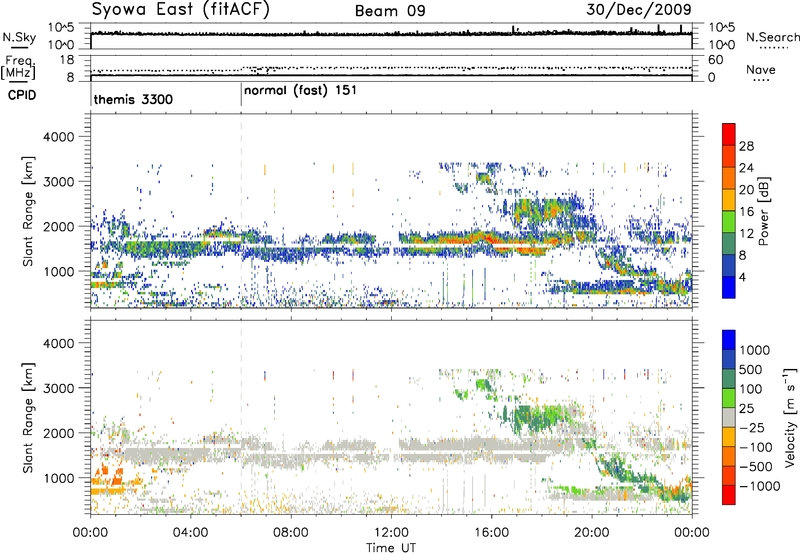Click the 'N.Search' legend label

coord(773,37)
